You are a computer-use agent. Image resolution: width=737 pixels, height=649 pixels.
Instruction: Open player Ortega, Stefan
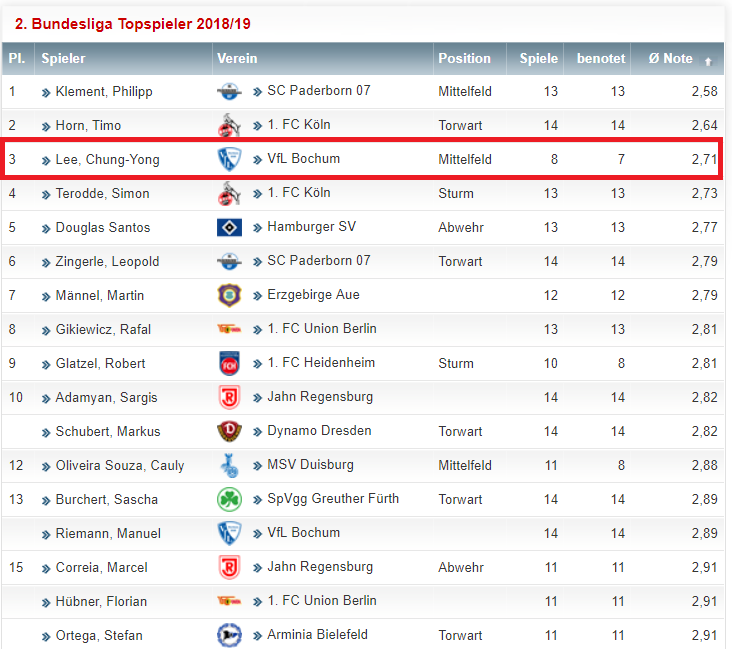pyautogui.click(x=99, y=635)
